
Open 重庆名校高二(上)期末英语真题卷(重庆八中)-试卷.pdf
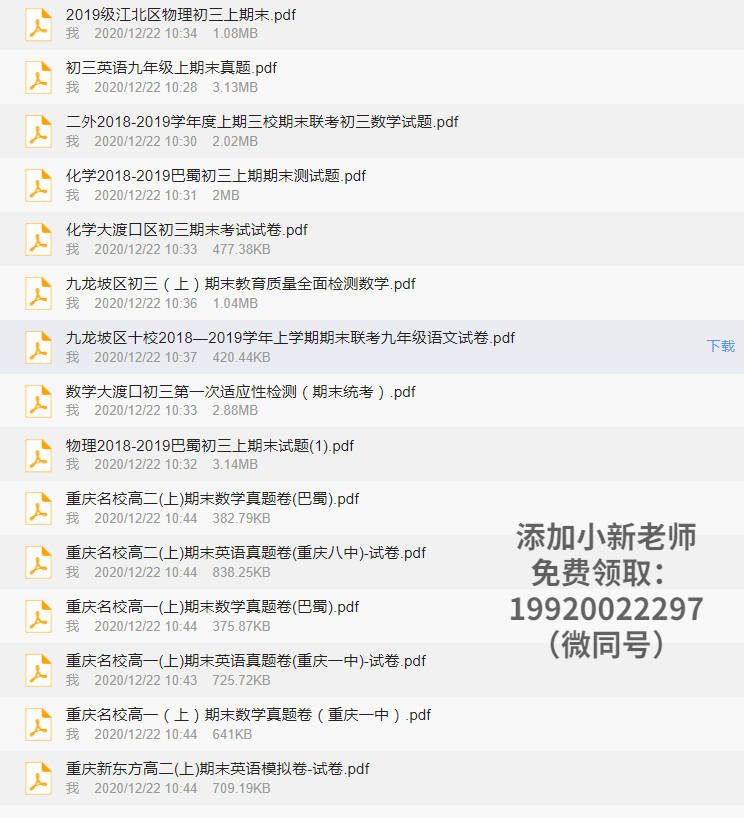pyautogui.click(x=246, y=553)
